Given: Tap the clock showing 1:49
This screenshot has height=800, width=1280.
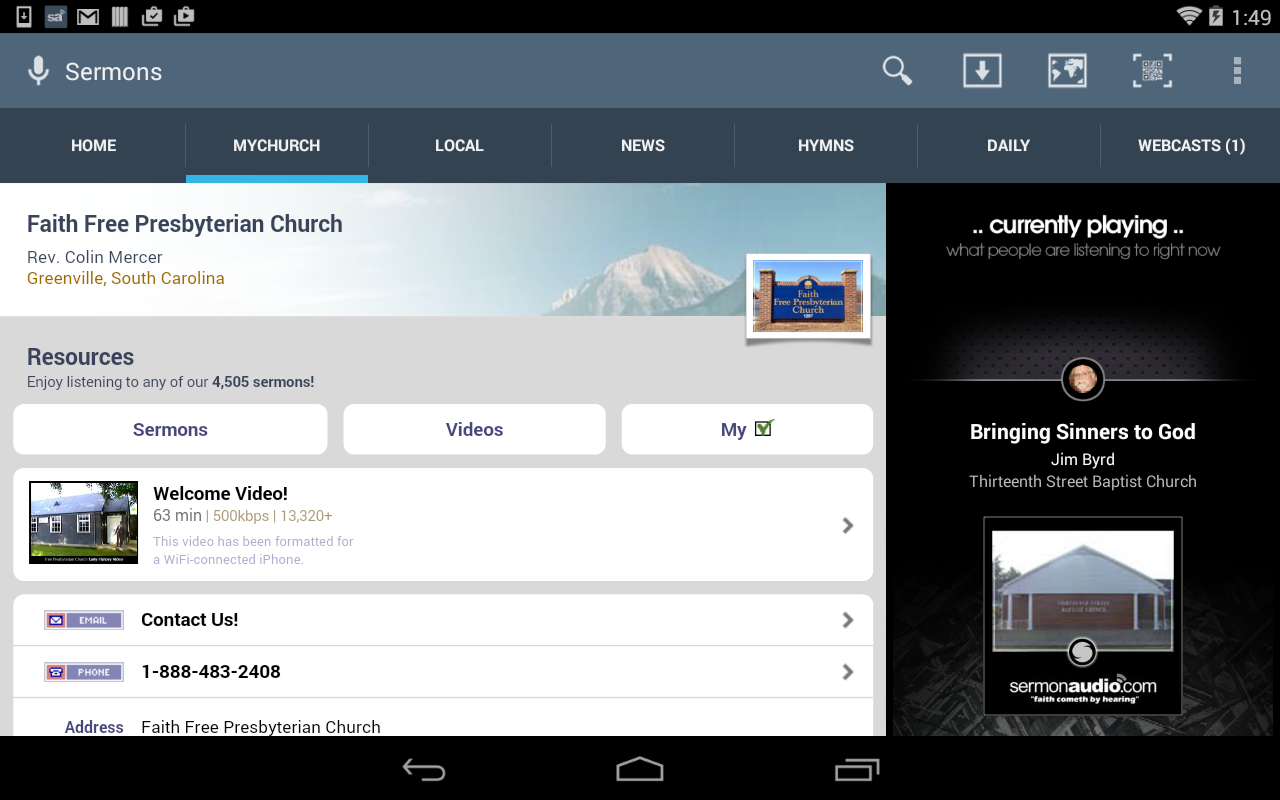Looking at the screenshot, I should pyautogui.click(x=1251, y=17).
